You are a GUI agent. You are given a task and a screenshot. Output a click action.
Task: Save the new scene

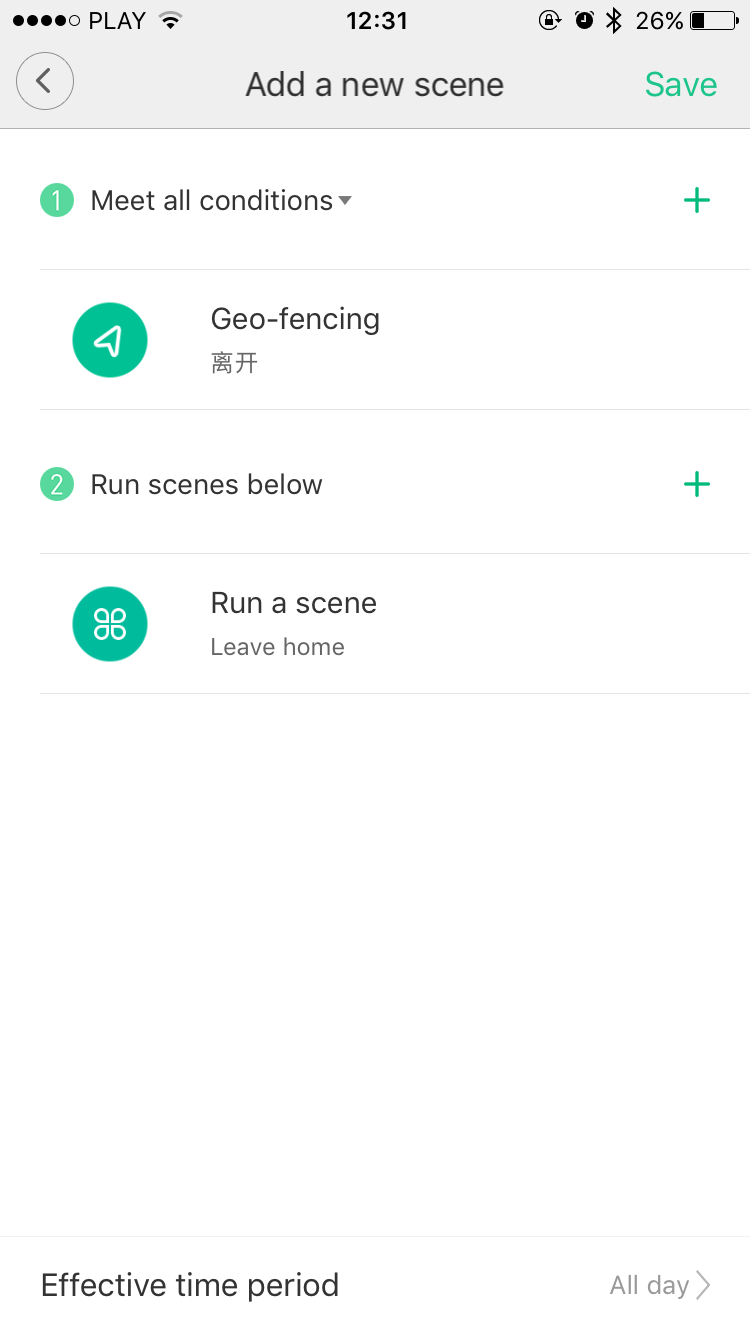tap(680, 85)
